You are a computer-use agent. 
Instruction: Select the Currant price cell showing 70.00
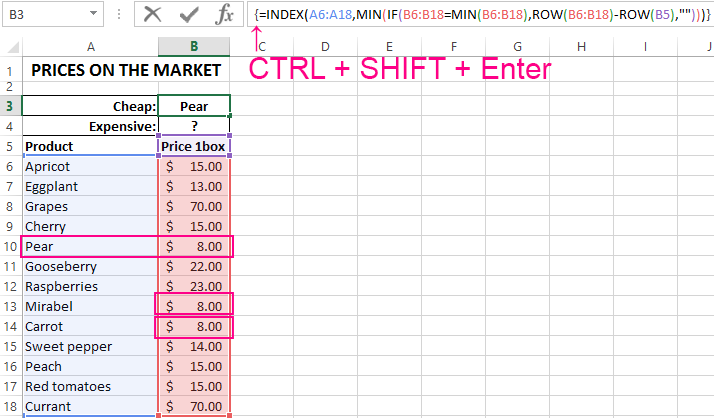(194, 407)
